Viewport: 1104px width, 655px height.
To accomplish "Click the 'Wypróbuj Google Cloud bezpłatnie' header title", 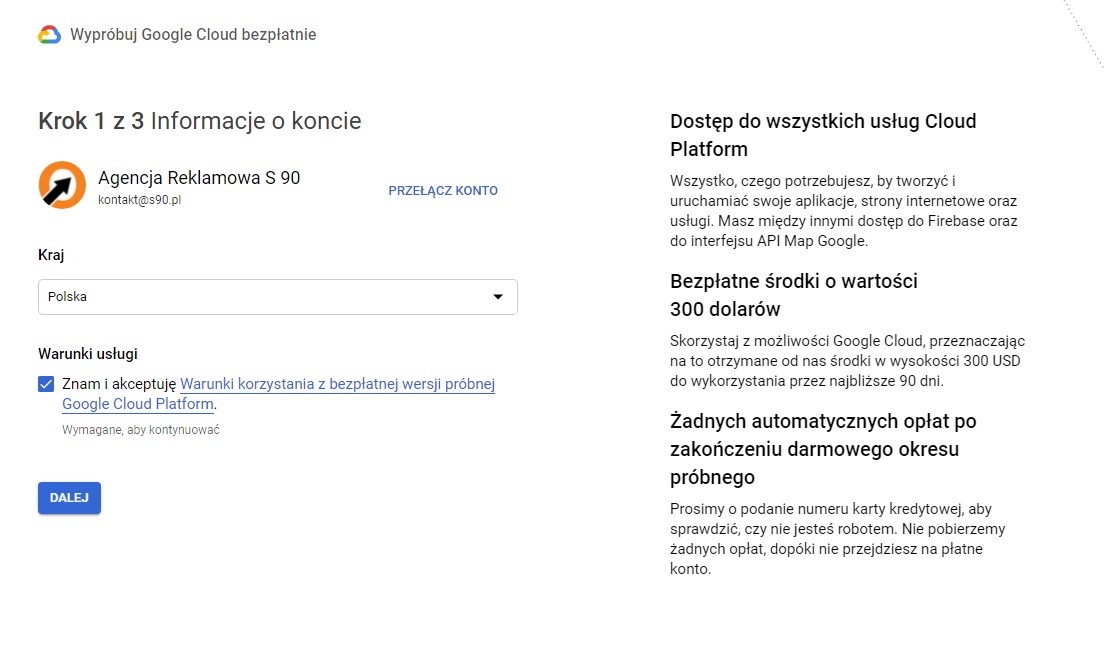I will (x=193, y=35).
